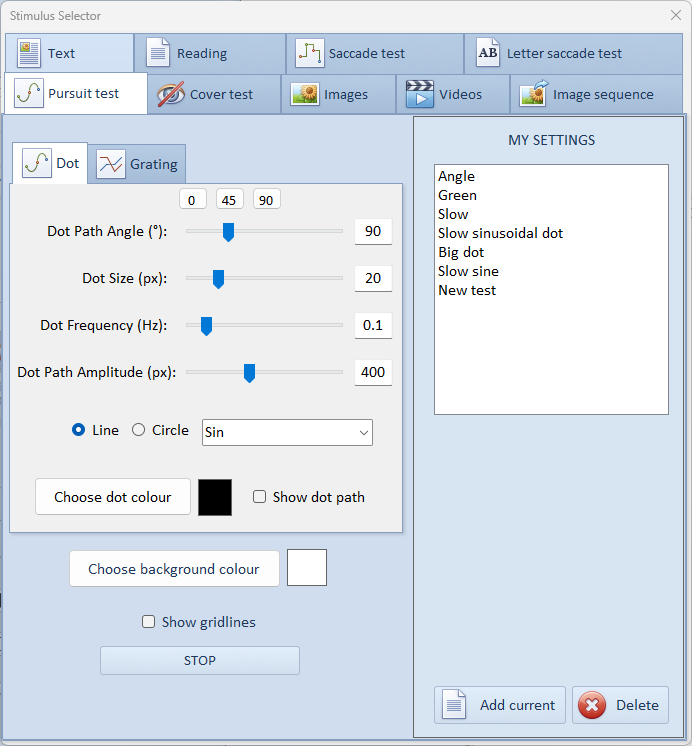Screen dimensions: 692x746
Task: Click the red Delete cross icon
Action: [x=593, y=705]
